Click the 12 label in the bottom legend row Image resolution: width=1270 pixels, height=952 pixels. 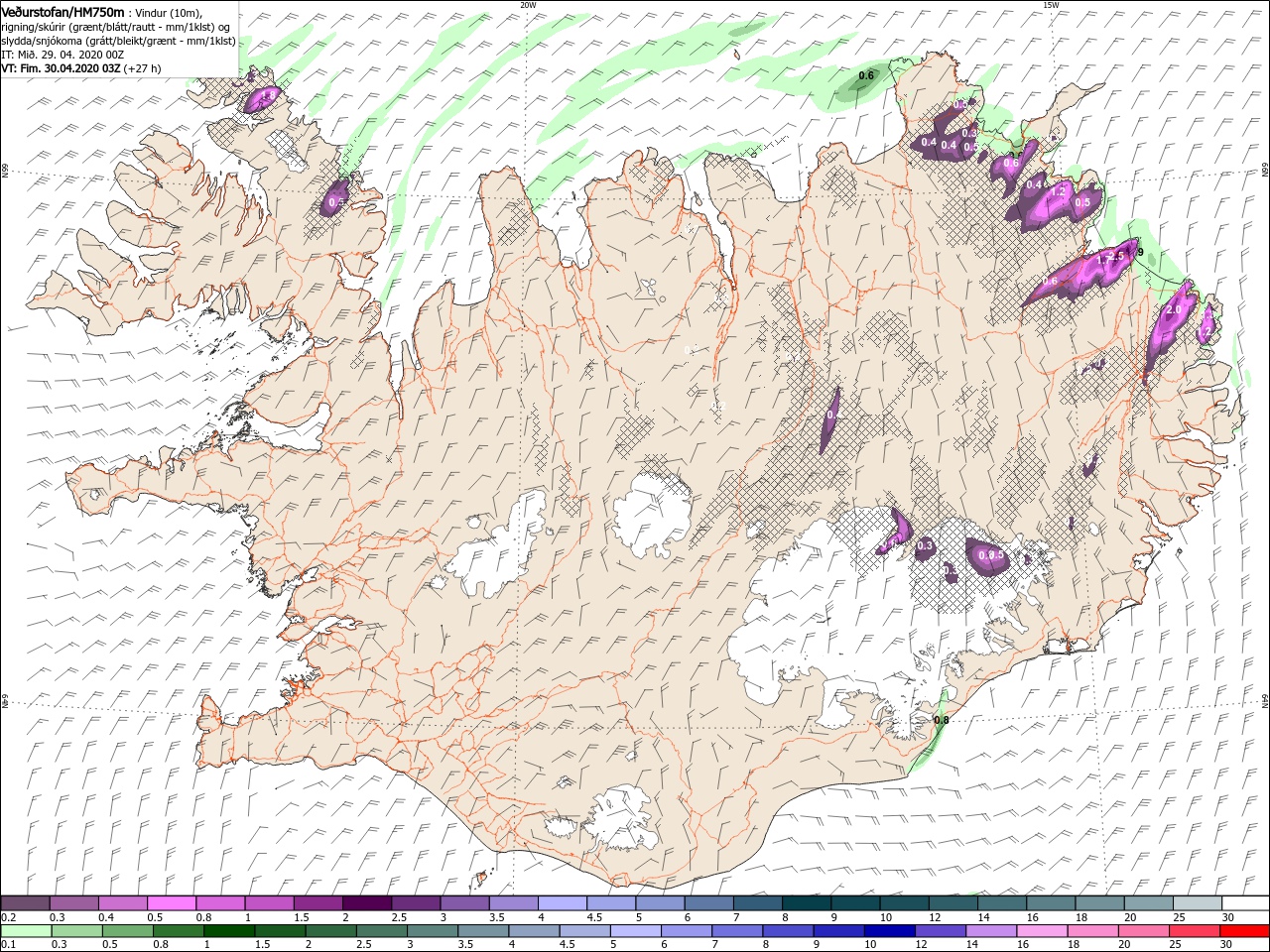pyautogui.click(x=922, y=945)
